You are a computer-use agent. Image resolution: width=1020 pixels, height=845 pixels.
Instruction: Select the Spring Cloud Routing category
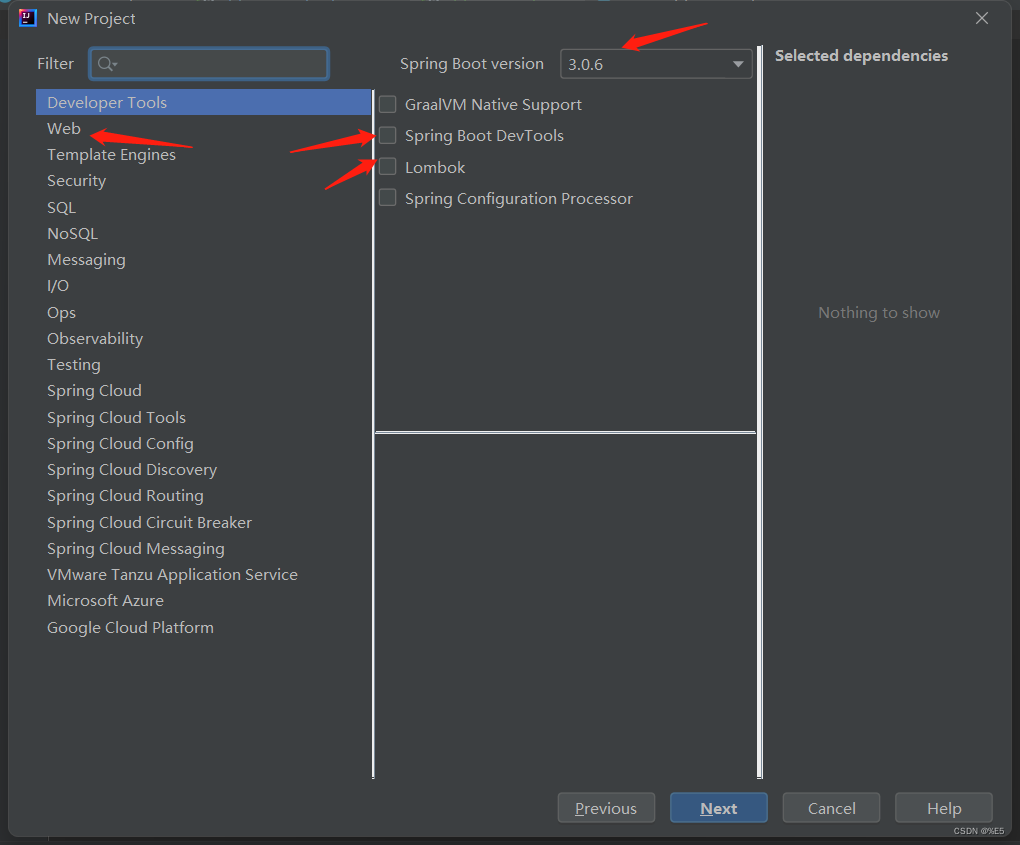coord(204,496)
